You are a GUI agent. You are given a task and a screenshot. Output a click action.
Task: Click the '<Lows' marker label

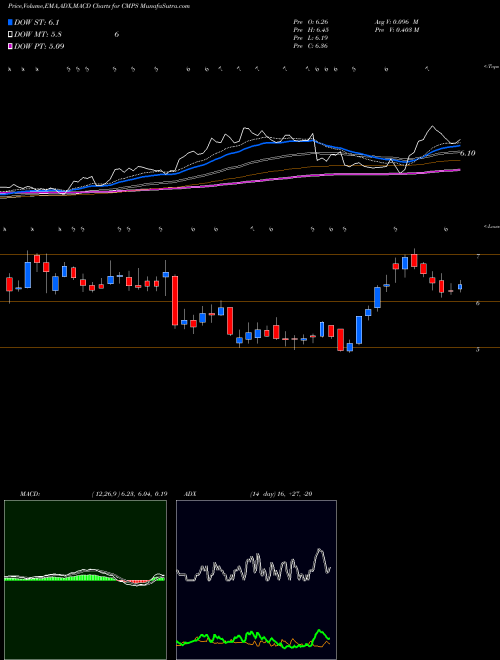tap(492, 227)
